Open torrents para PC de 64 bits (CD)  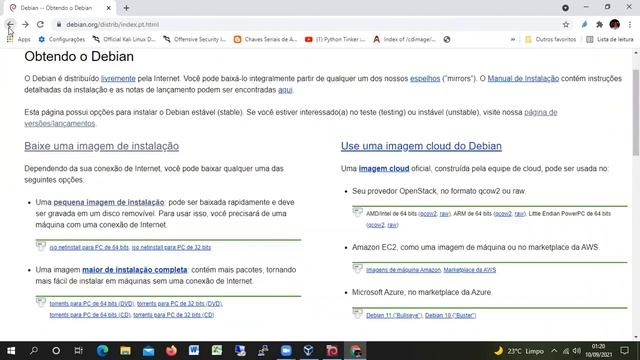[x=90, y=315]
